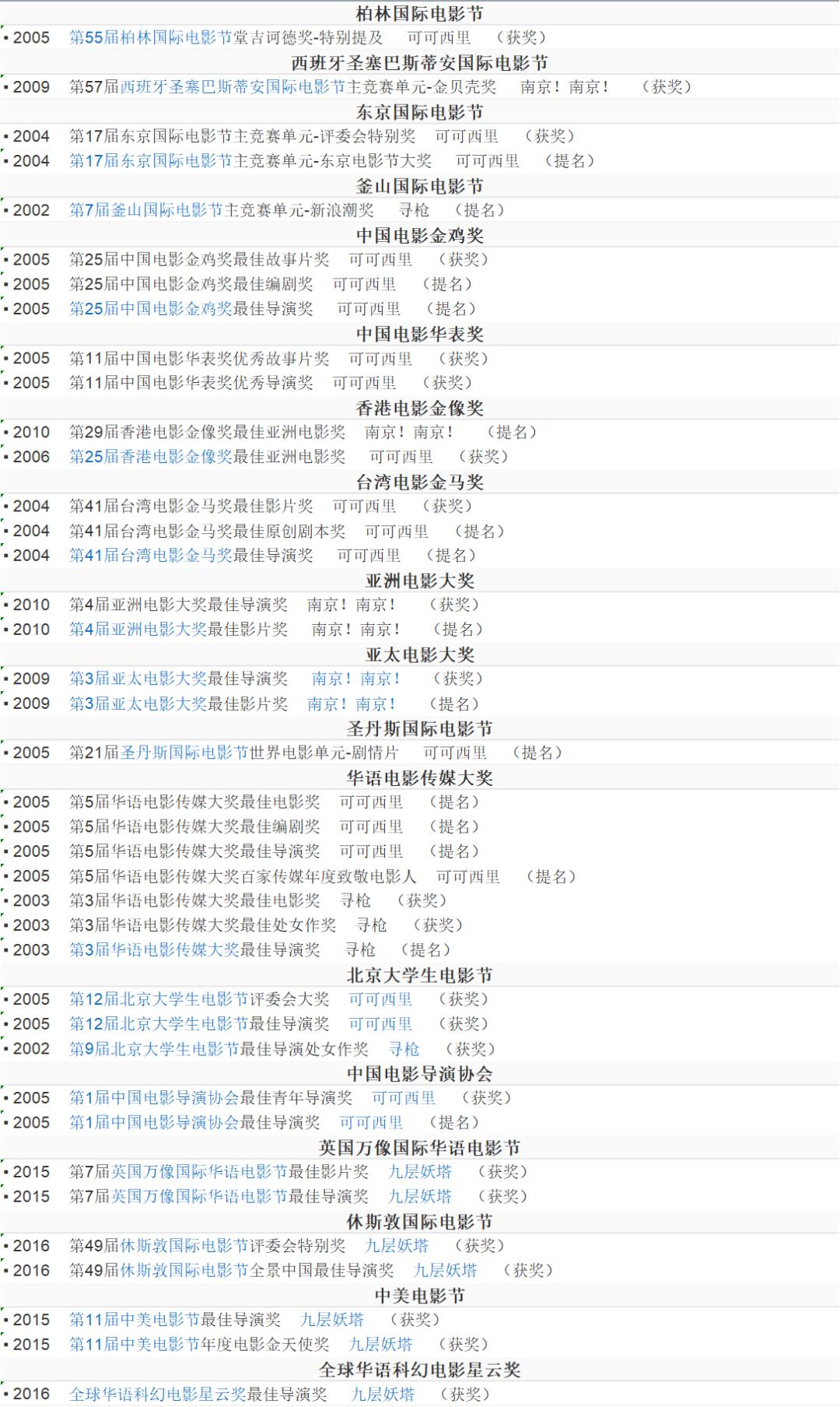Screen dimensions: 840x1407
Task: Click 第12届北京大学生电影节 link in 最佳导演奖 row
Action: click(x=159, y=1024)
